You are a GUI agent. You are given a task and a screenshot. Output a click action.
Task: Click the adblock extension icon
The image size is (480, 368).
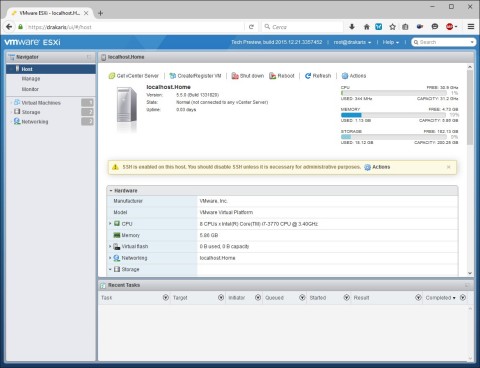[450, 27]
